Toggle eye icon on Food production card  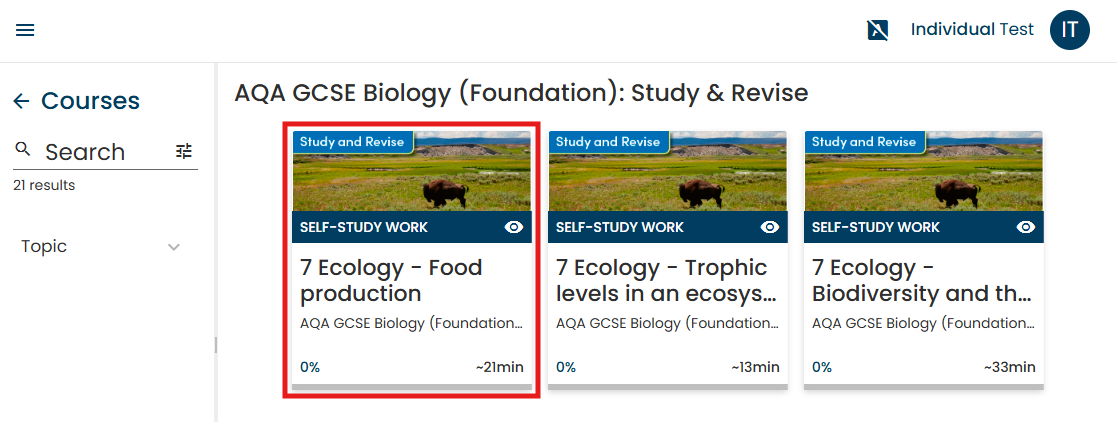tap(514, 227)
